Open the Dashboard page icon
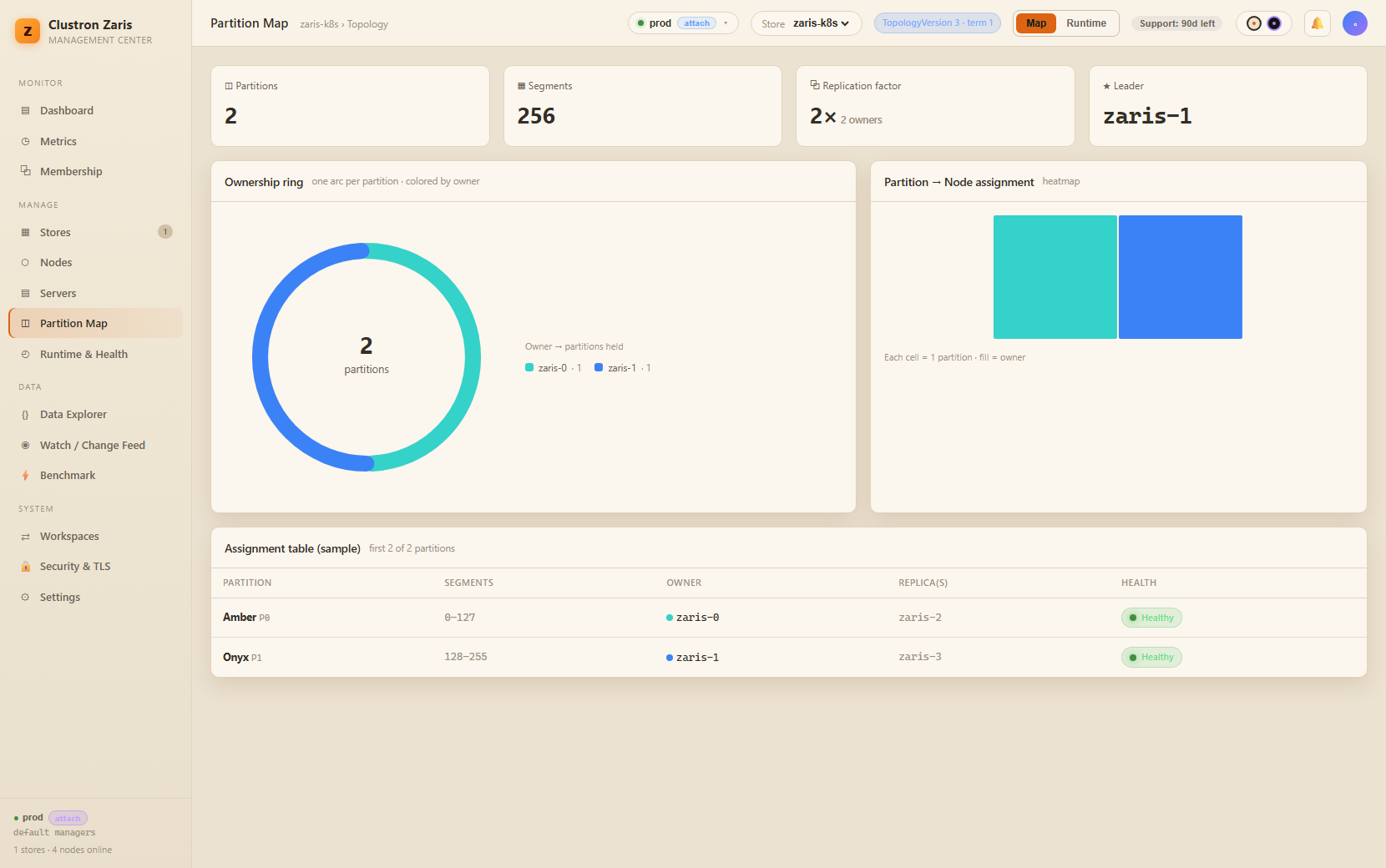The height and width of the screenshot is (868, 1386). pos(25,111)
